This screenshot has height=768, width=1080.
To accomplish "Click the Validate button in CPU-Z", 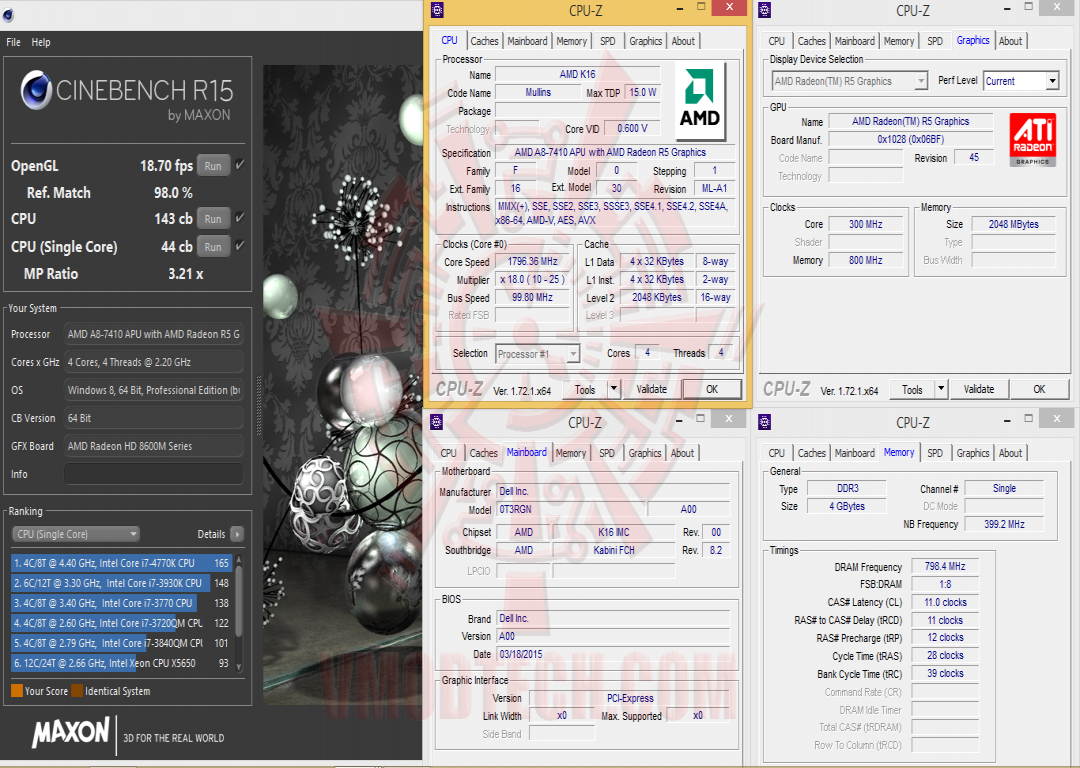I will coord(652,389).
